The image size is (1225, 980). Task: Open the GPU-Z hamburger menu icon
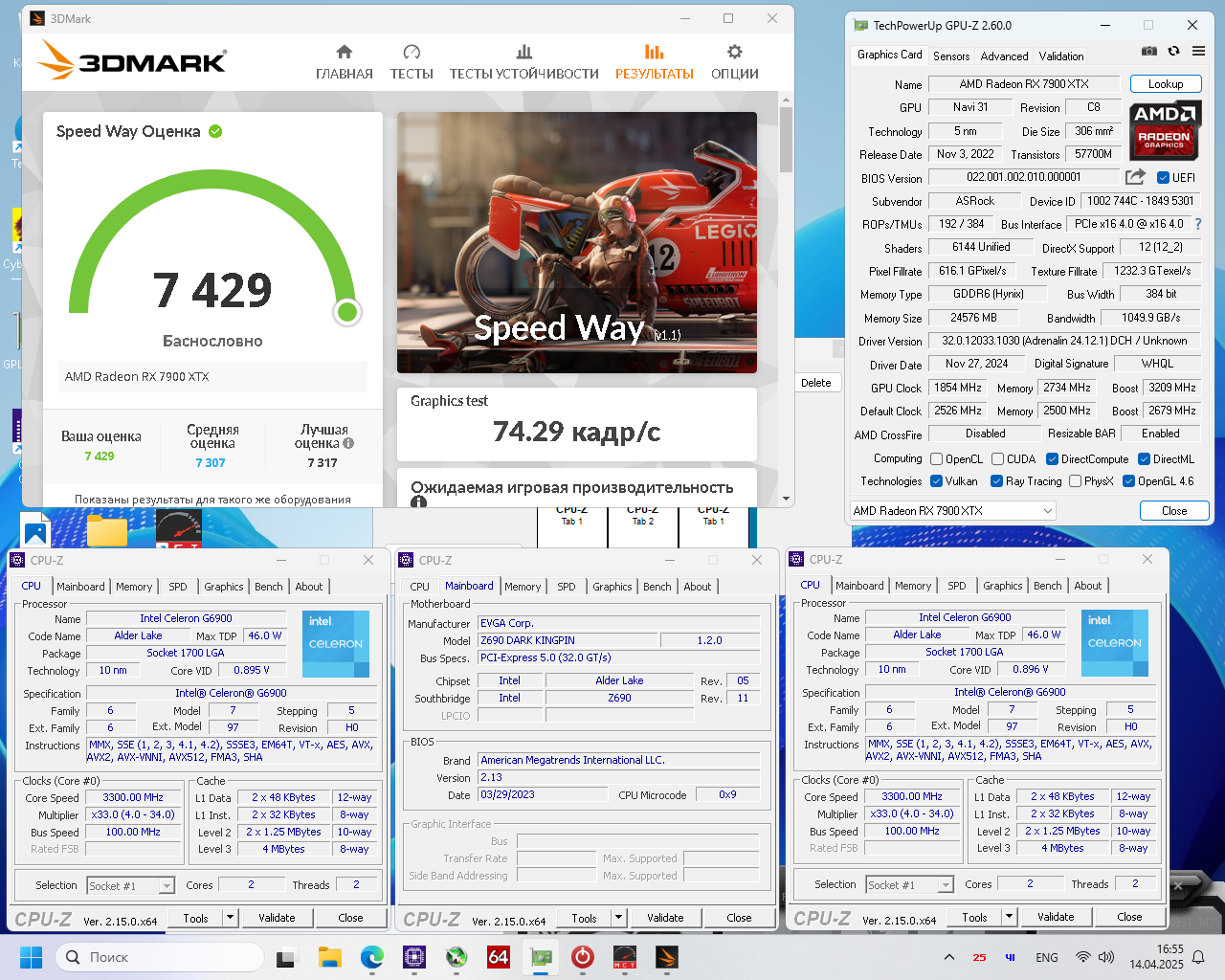click(x=1198, y=51)
